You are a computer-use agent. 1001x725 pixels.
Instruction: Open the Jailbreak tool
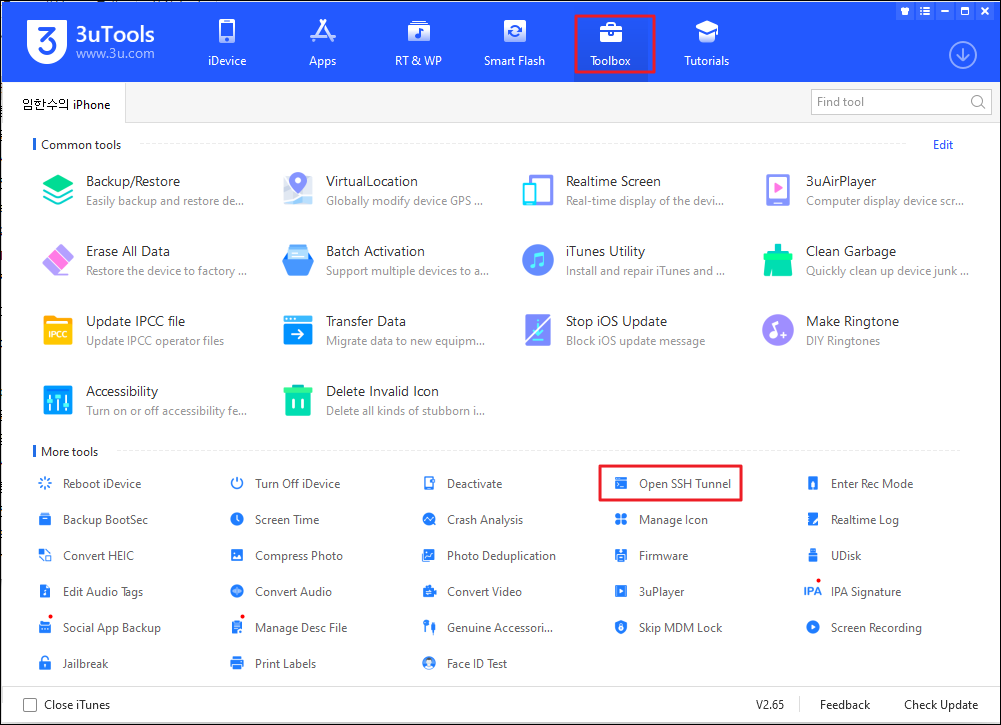click(73, 663)
